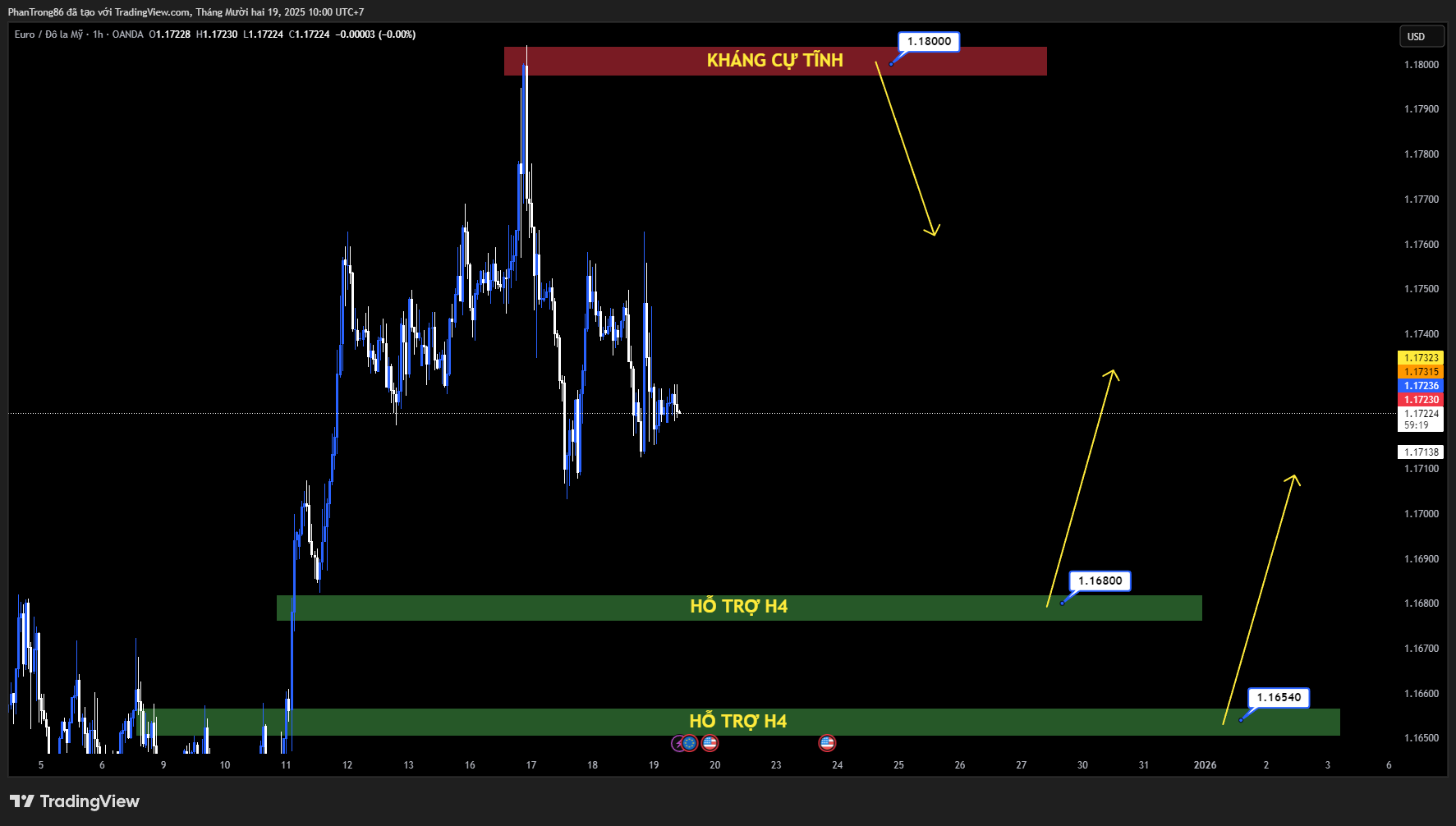
Task: Toggle the upper HỖ TRỢ H4 support zone
Action: [x=739, y=606]
